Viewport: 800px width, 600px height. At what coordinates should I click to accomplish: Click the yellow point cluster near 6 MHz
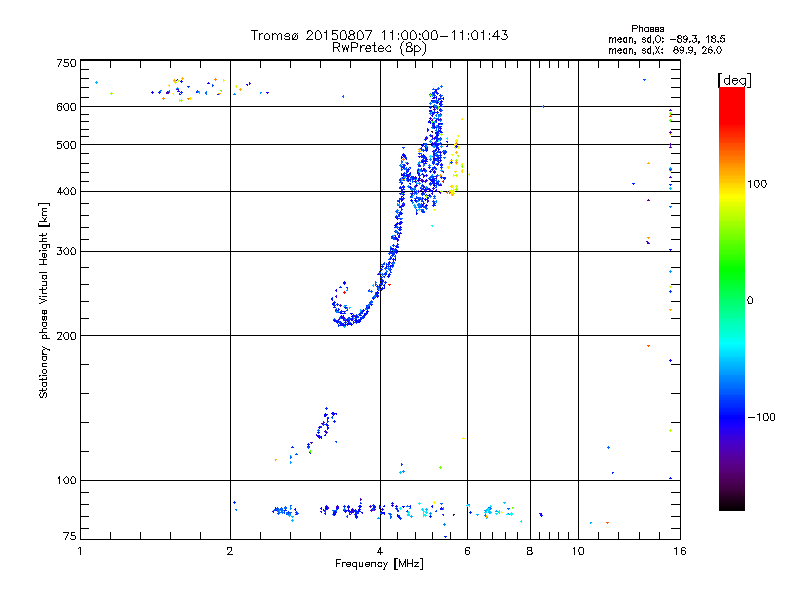tap(456, 168)
